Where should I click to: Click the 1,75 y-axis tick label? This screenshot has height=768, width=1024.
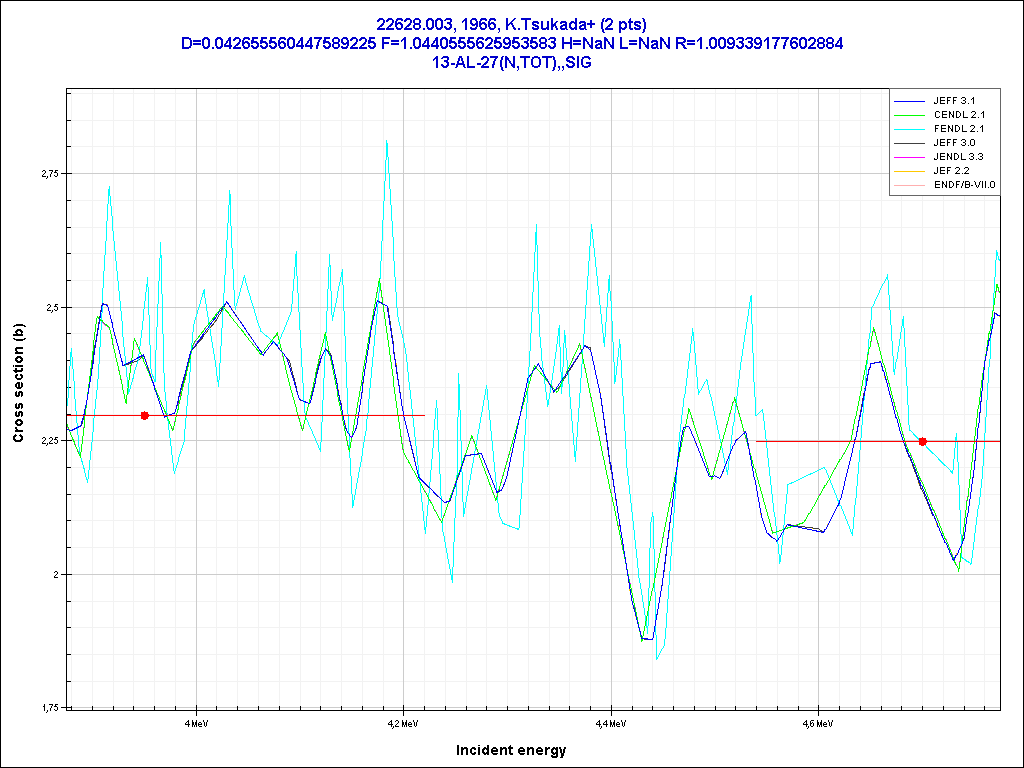[x=50, y=708]
